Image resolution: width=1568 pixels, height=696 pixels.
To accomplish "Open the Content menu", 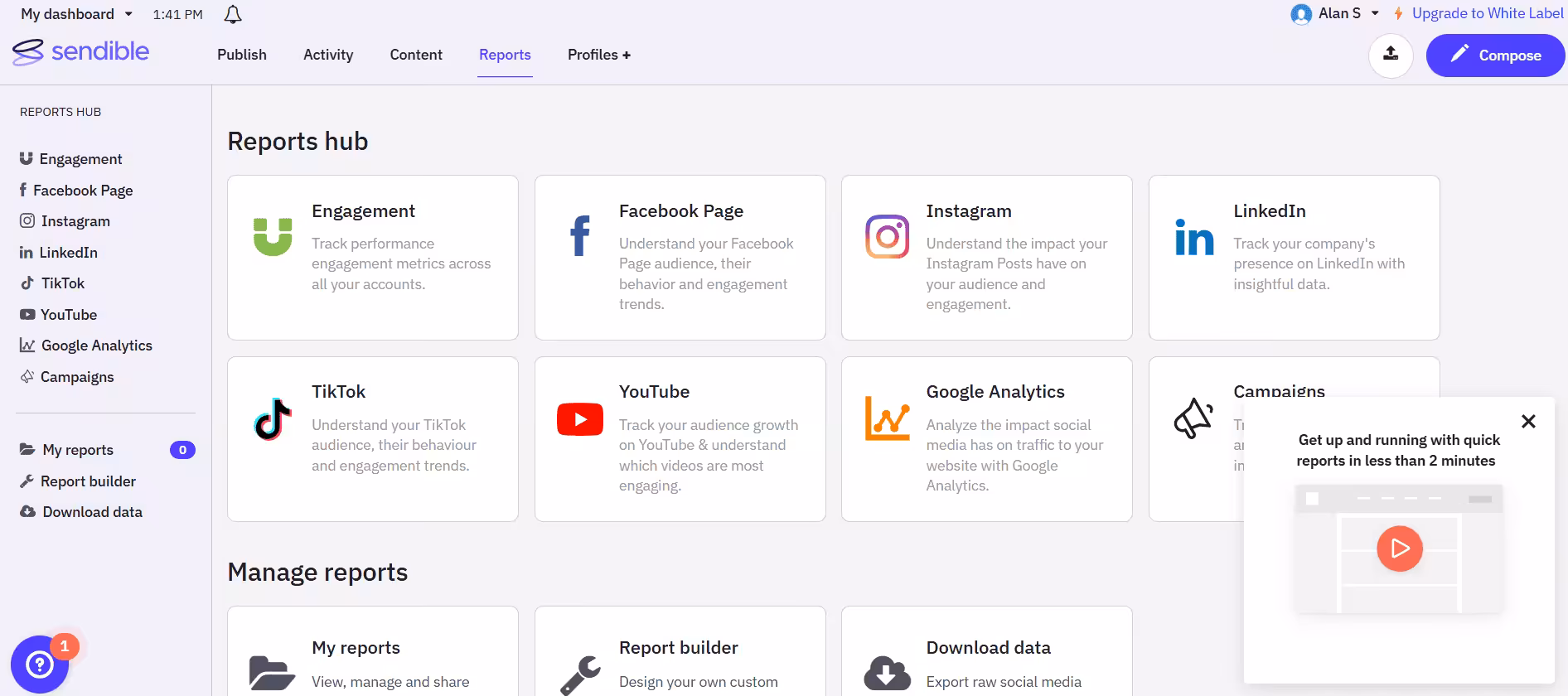I will 416,55.
